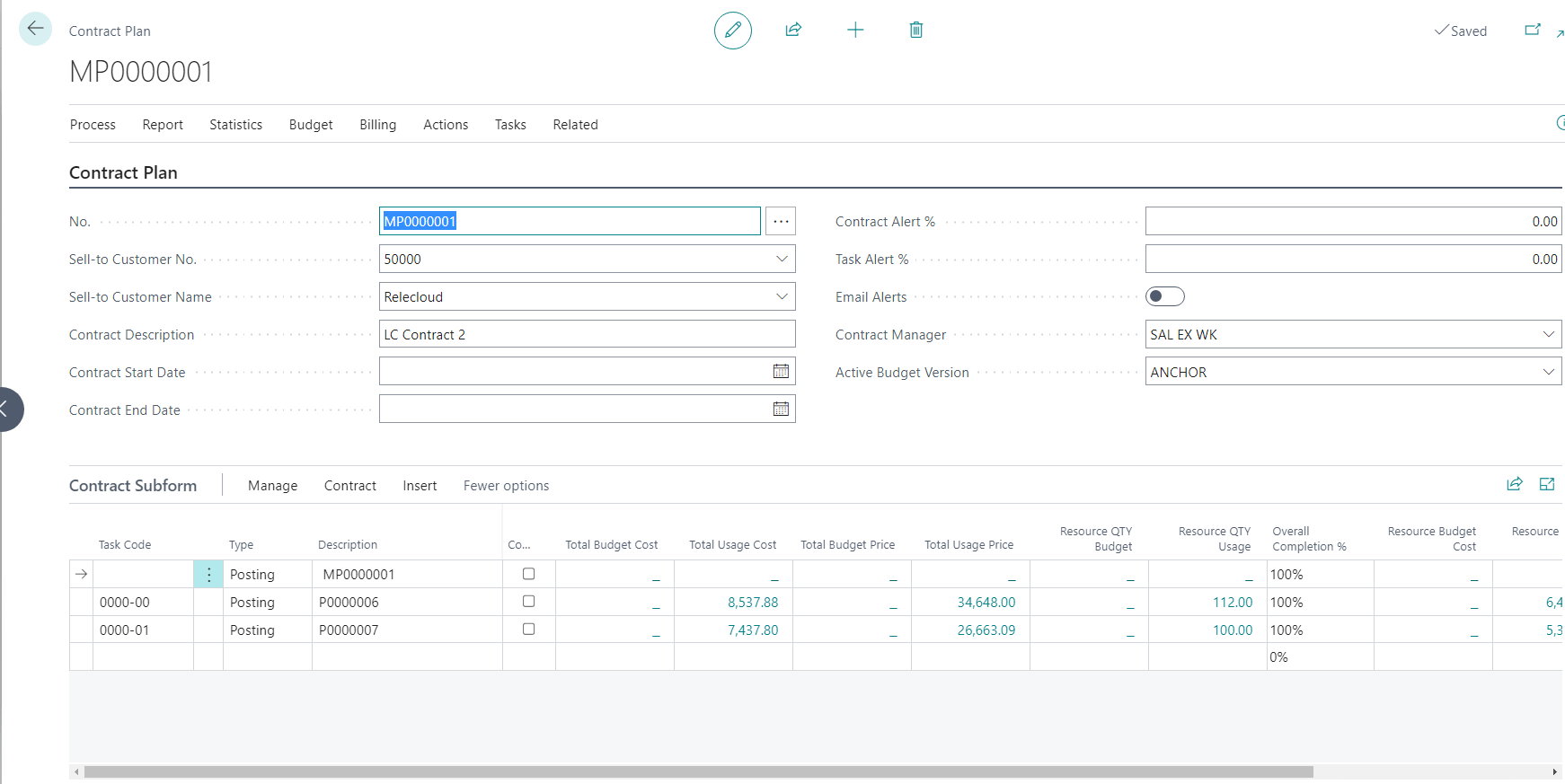Click the share icon in the top toolbar
The image size is (1565, 784).
[x=793, y=30]
